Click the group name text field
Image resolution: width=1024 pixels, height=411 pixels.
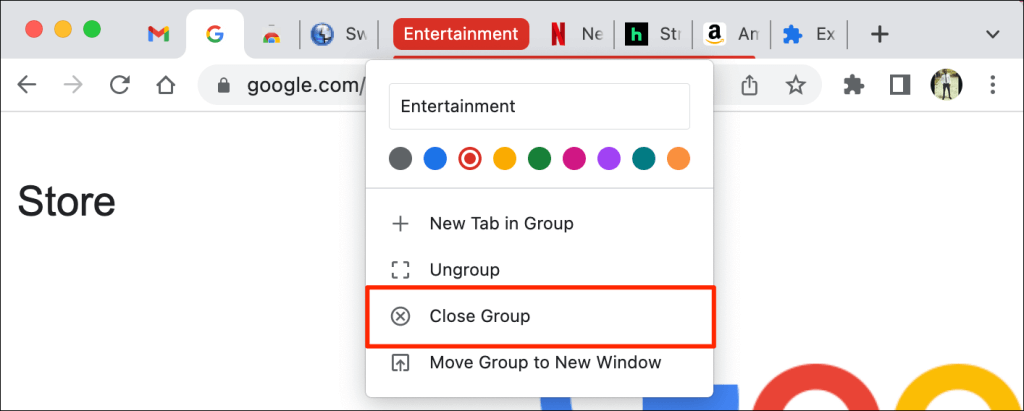(539, 106)
